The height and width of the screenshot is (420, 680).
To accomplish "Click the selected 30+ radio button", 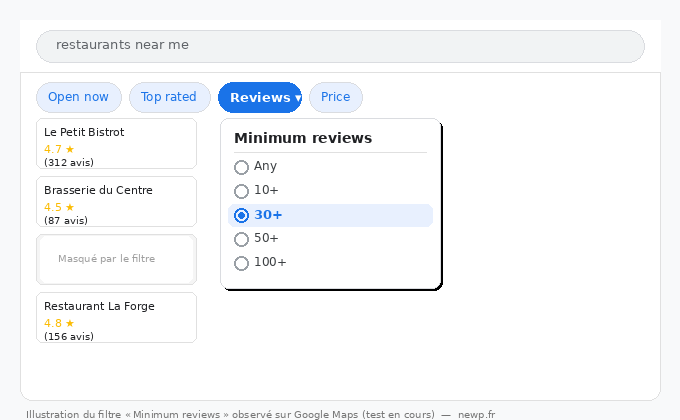I will coord(241,215).
